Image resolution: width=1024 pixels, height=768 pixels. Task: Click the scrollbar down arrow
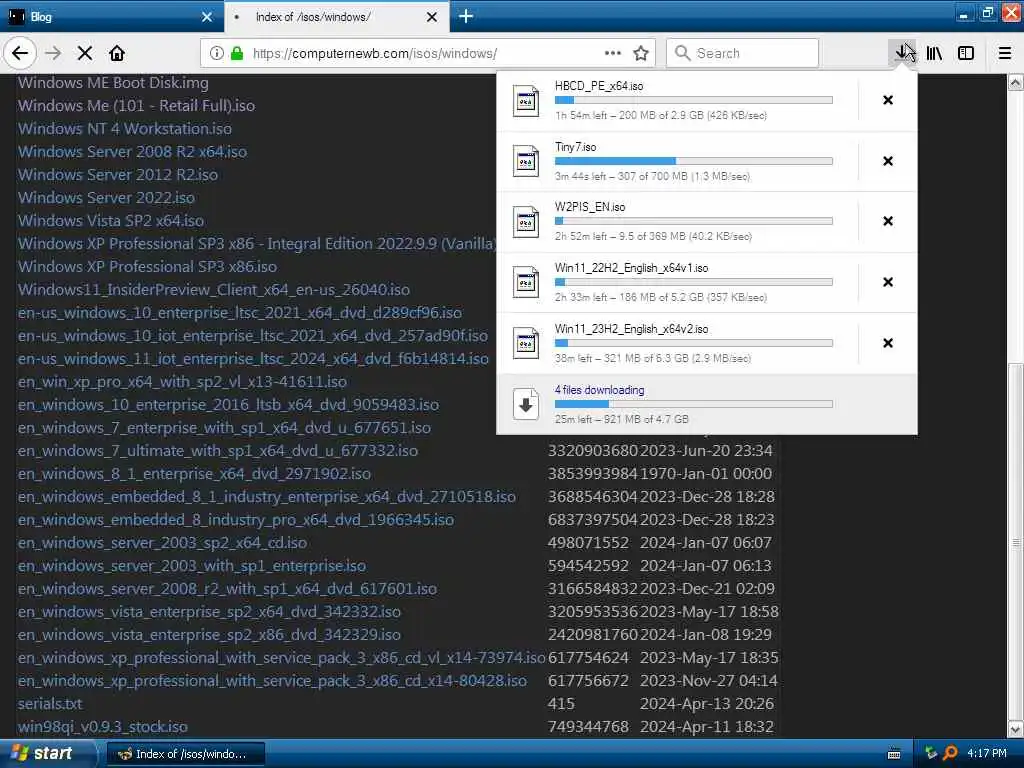(x=1016, y=729)
